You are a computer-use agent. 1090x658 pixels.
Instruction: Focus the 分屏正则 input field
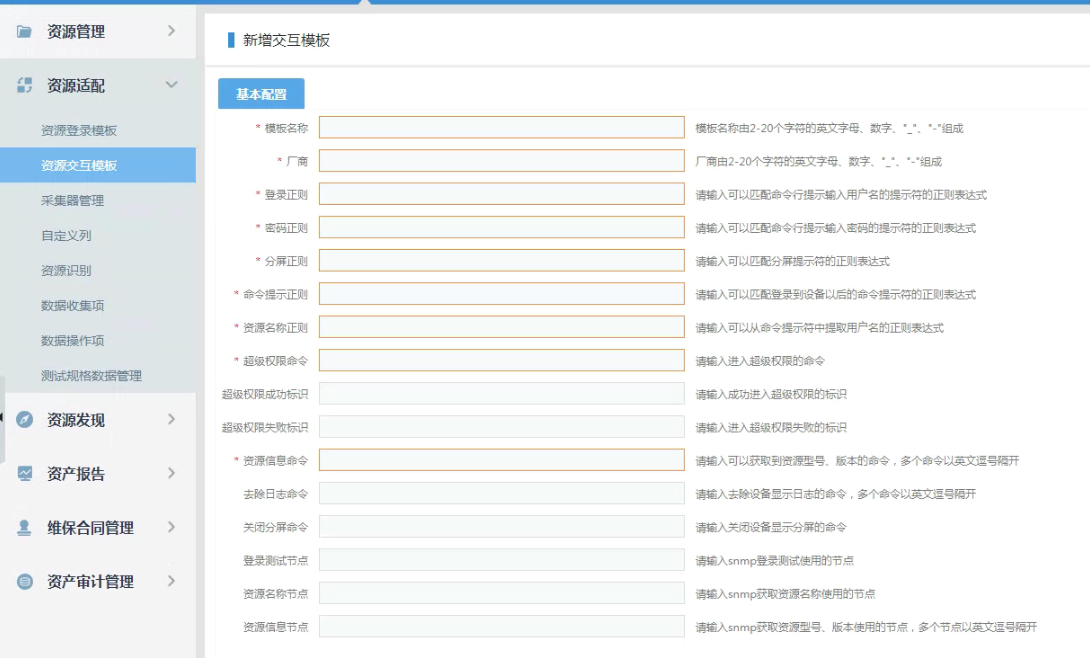click(x=502, y=261)
